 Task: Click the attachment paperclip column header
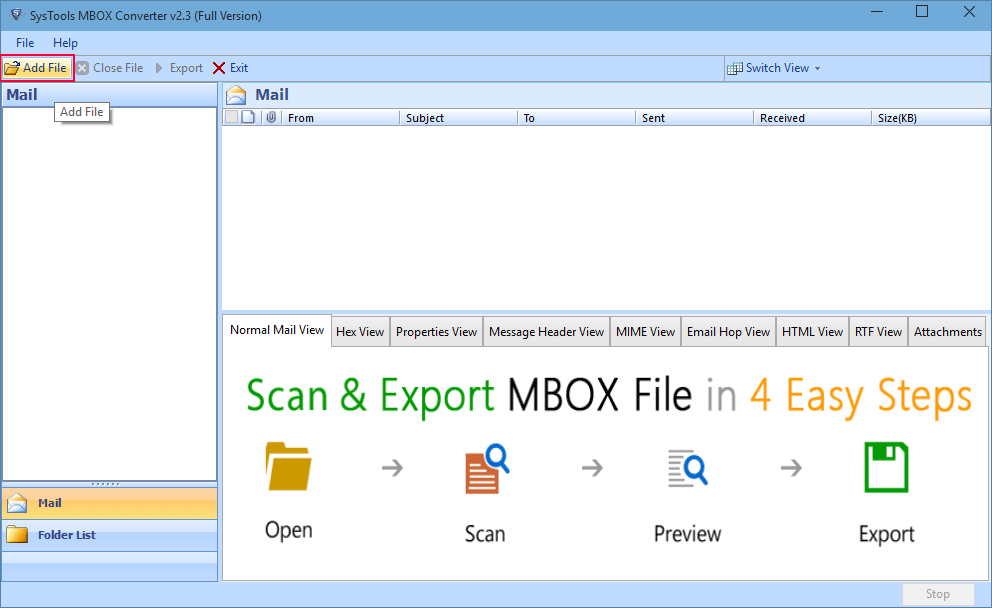271,118
